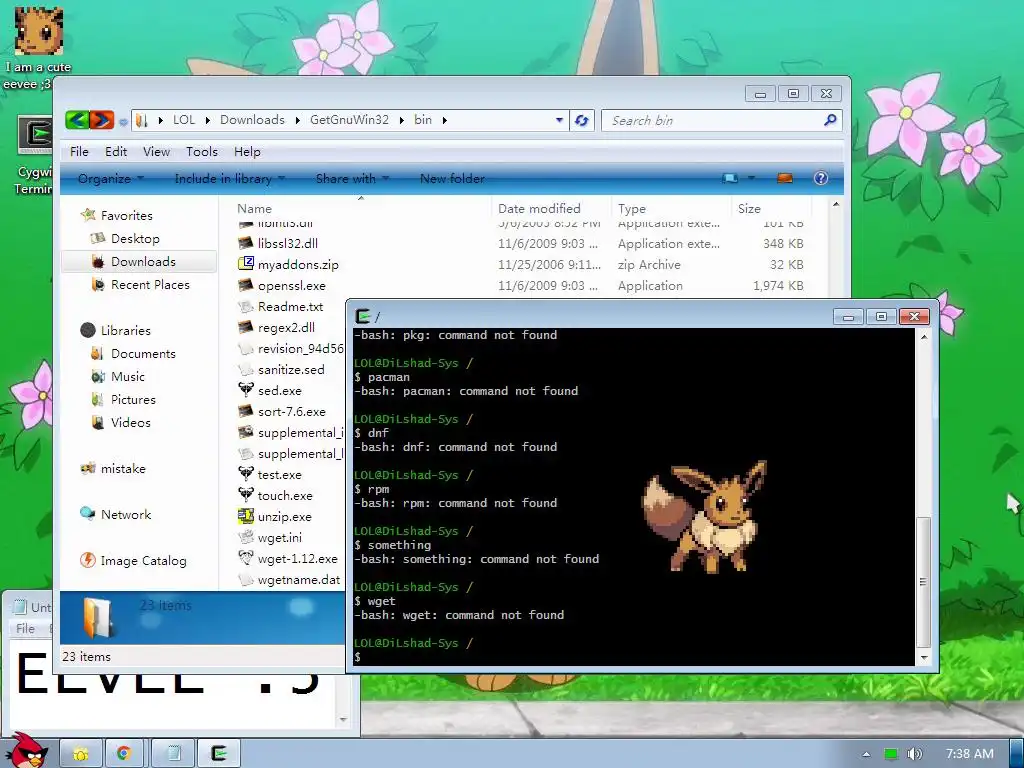The height and width of the screenshot is (768, 1024).
Task: Click the volume speaker tray icon
Action: [x=914, y=754]
